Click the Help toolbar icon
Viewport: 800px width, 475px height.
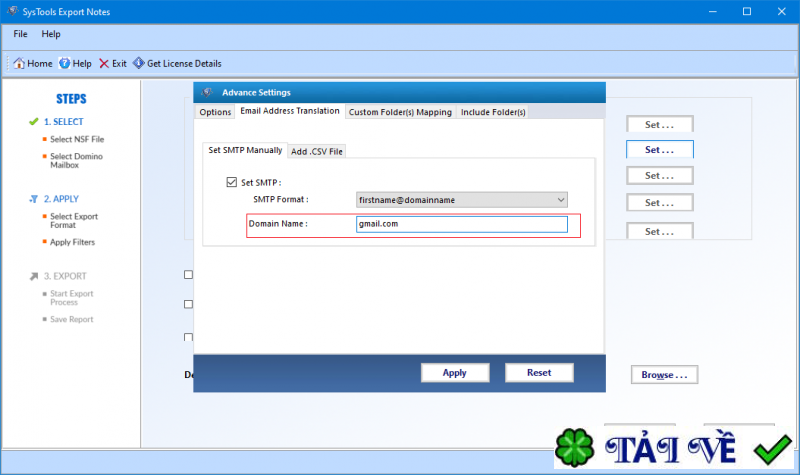64,63
